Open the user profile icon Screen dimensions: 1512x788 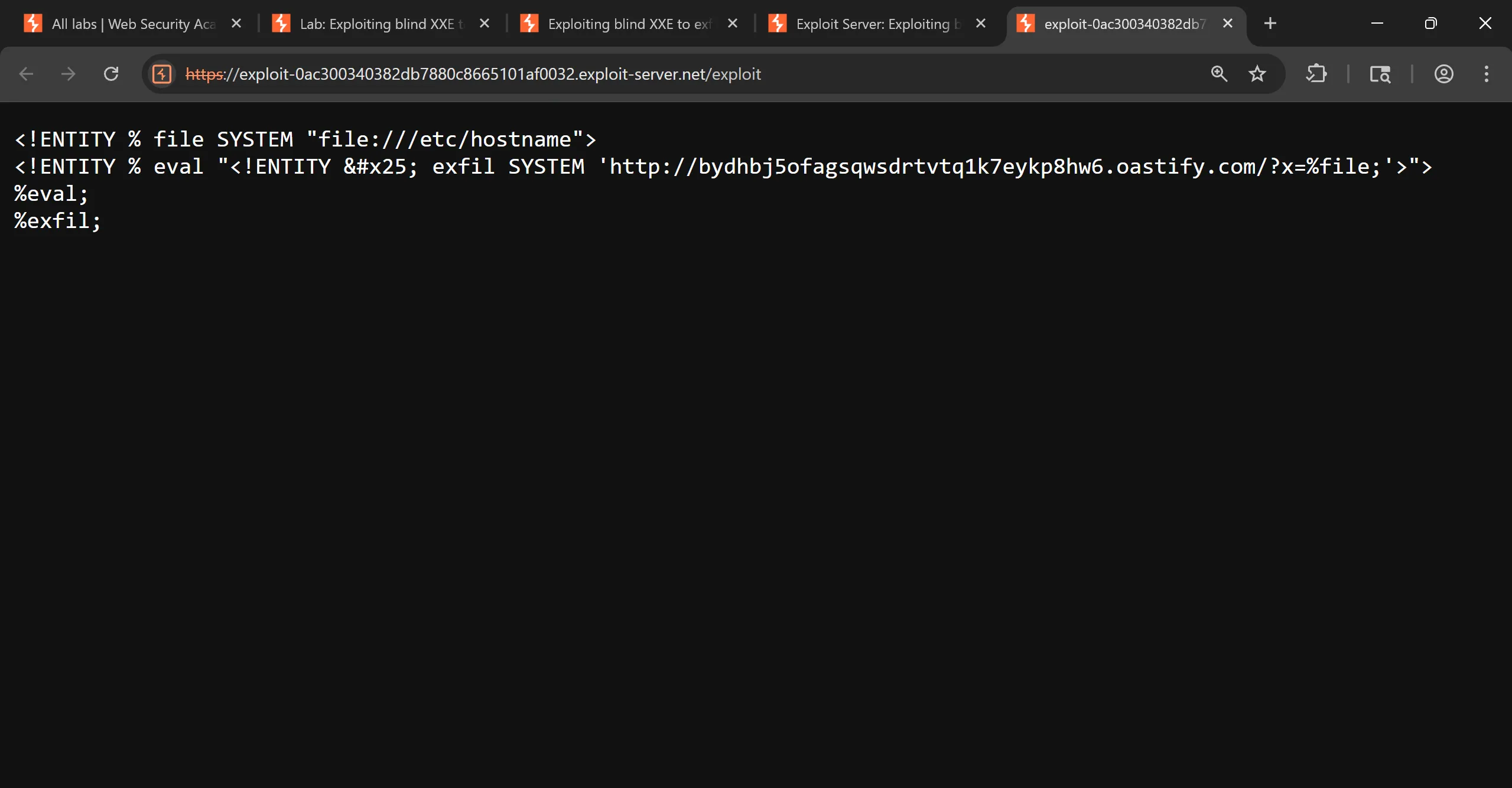1443,74
